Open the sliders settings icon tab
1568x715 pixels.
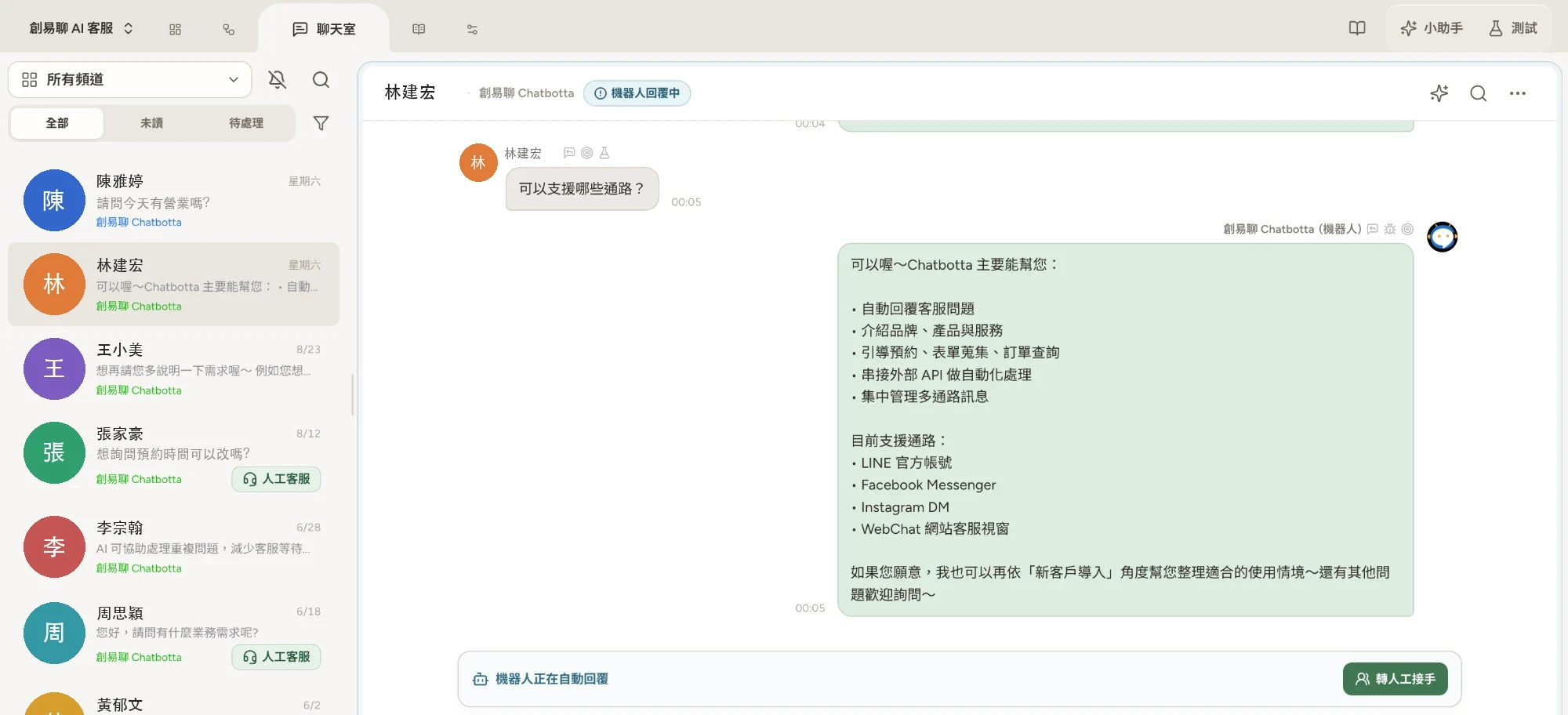click(472, 29)
